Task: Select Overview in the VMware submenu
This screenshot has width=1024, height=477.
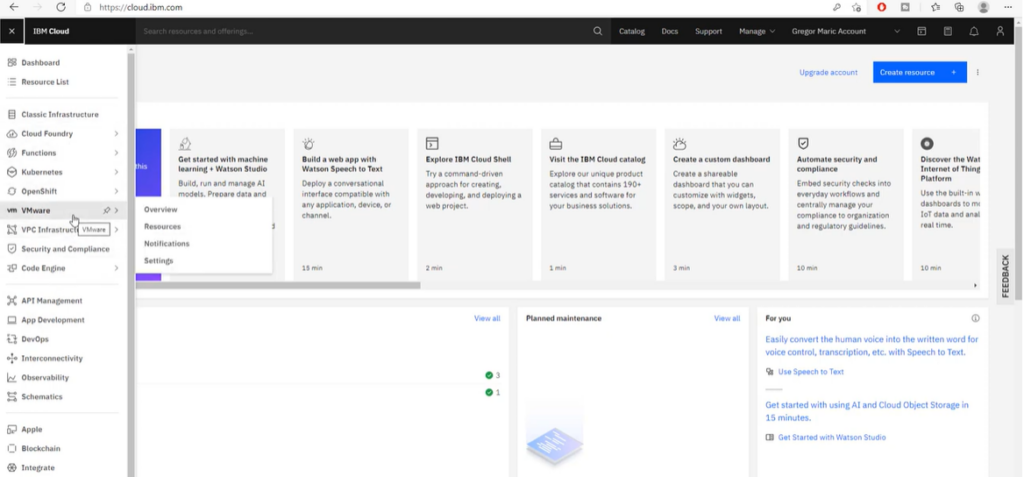Action: pyautogui.click(x=161, y=210)
